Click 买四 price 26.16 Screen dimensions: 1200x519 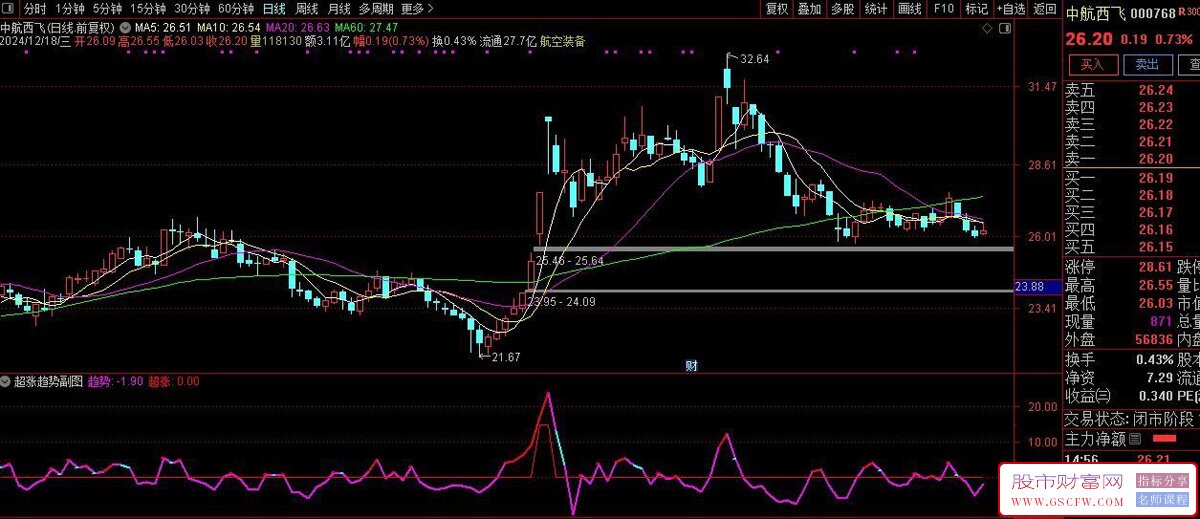[1155, 230]
